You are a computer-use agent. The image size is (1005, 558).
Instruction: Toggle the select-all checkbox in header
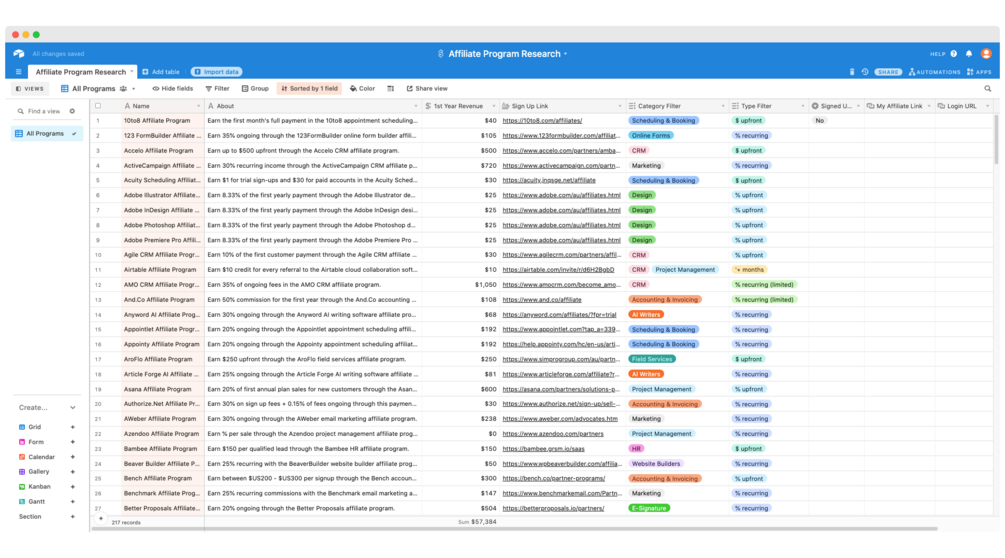point(98,106)
